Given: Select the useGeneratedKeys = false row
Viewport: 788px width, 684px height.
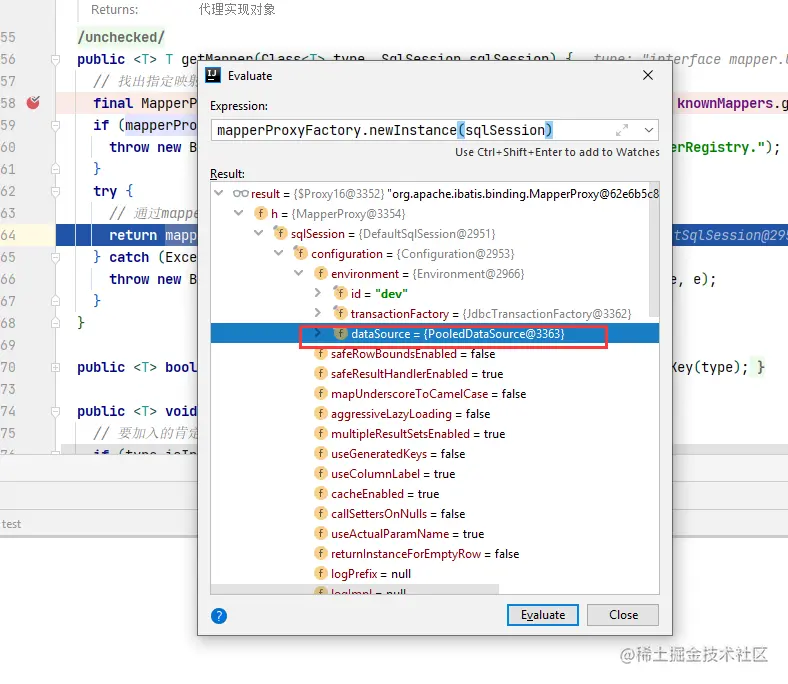Looking at the screenshot, I should tap(435, 454).
